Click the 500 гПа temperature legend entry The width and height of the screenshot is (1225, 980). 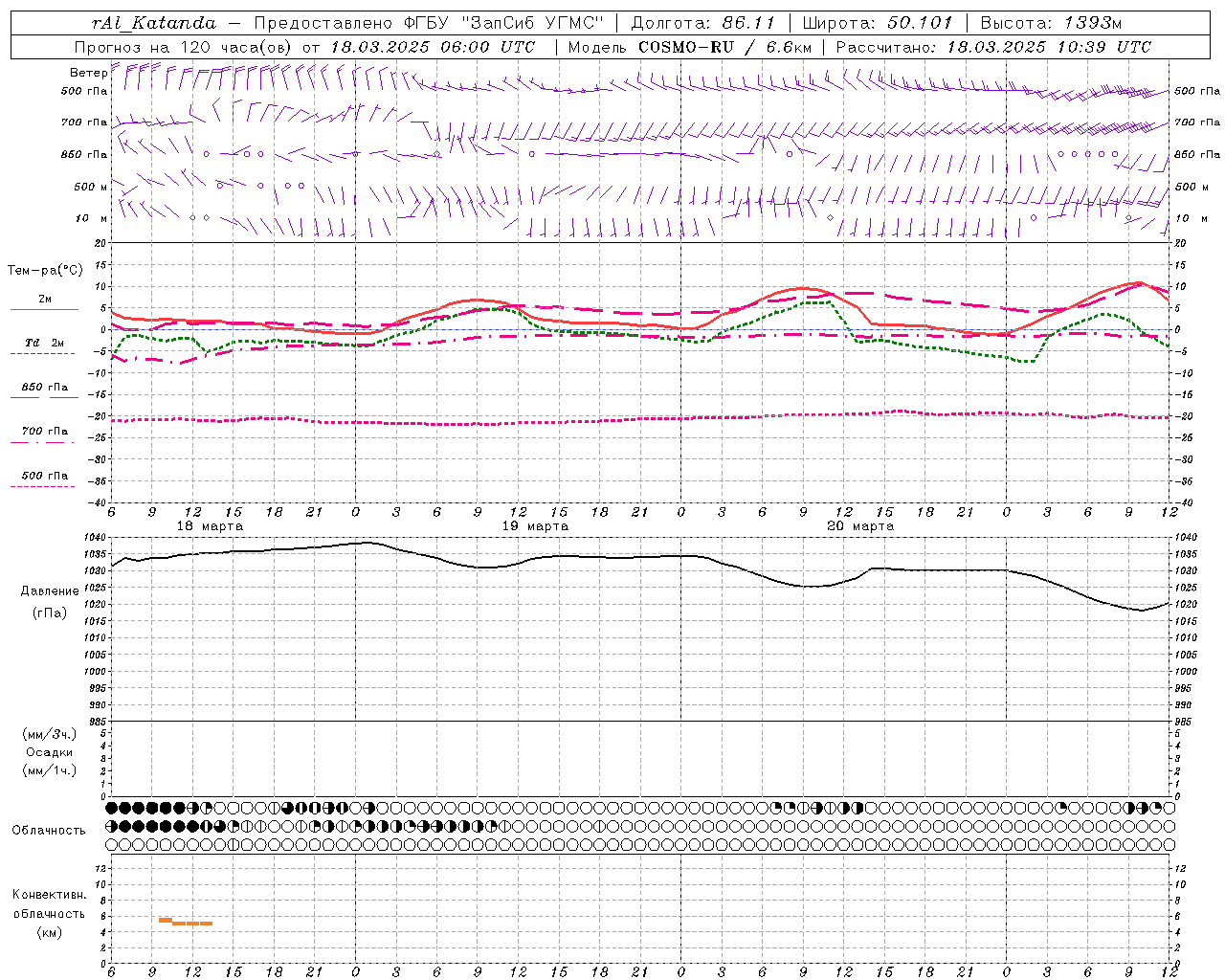(44, 476)
